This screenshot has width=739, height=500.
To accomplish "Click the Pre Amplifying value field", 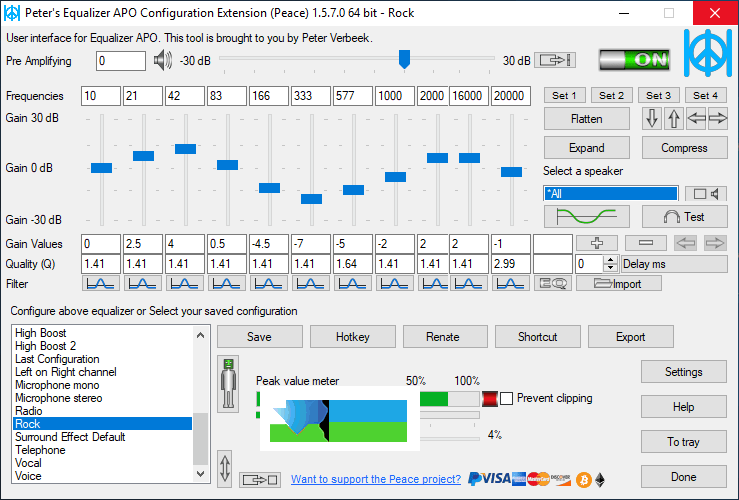I will [x=121, y=61].
